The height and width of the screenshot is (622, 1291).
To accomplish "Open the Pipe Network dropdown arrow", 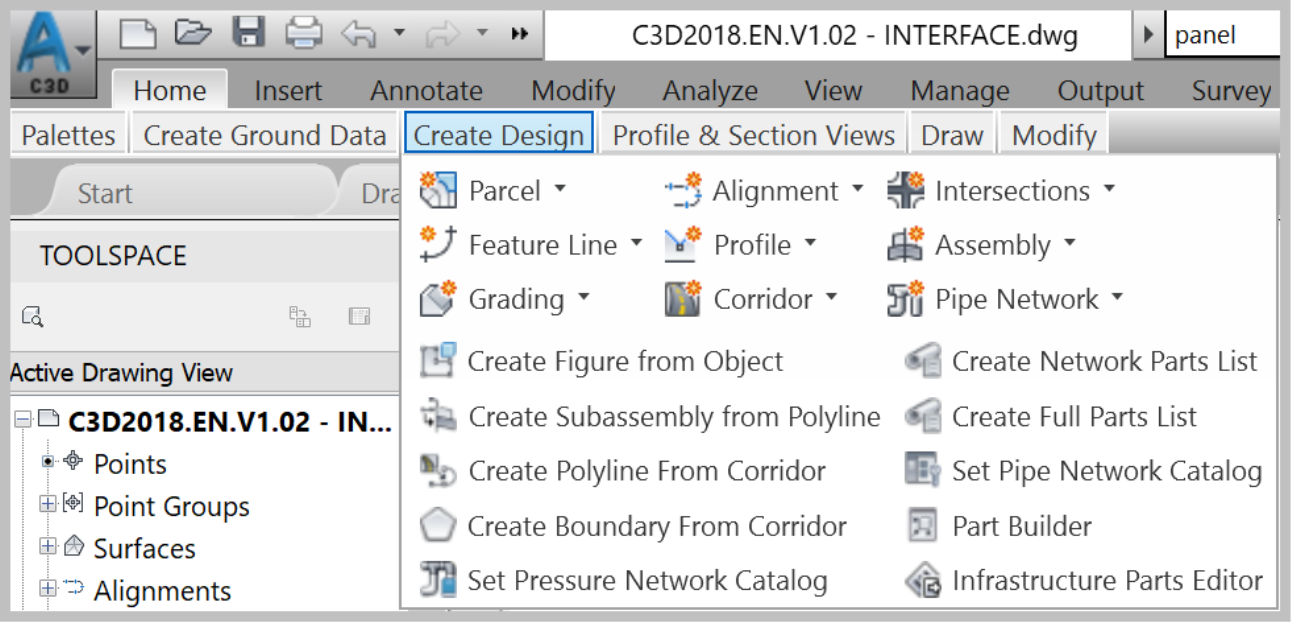I will 1116,297.
